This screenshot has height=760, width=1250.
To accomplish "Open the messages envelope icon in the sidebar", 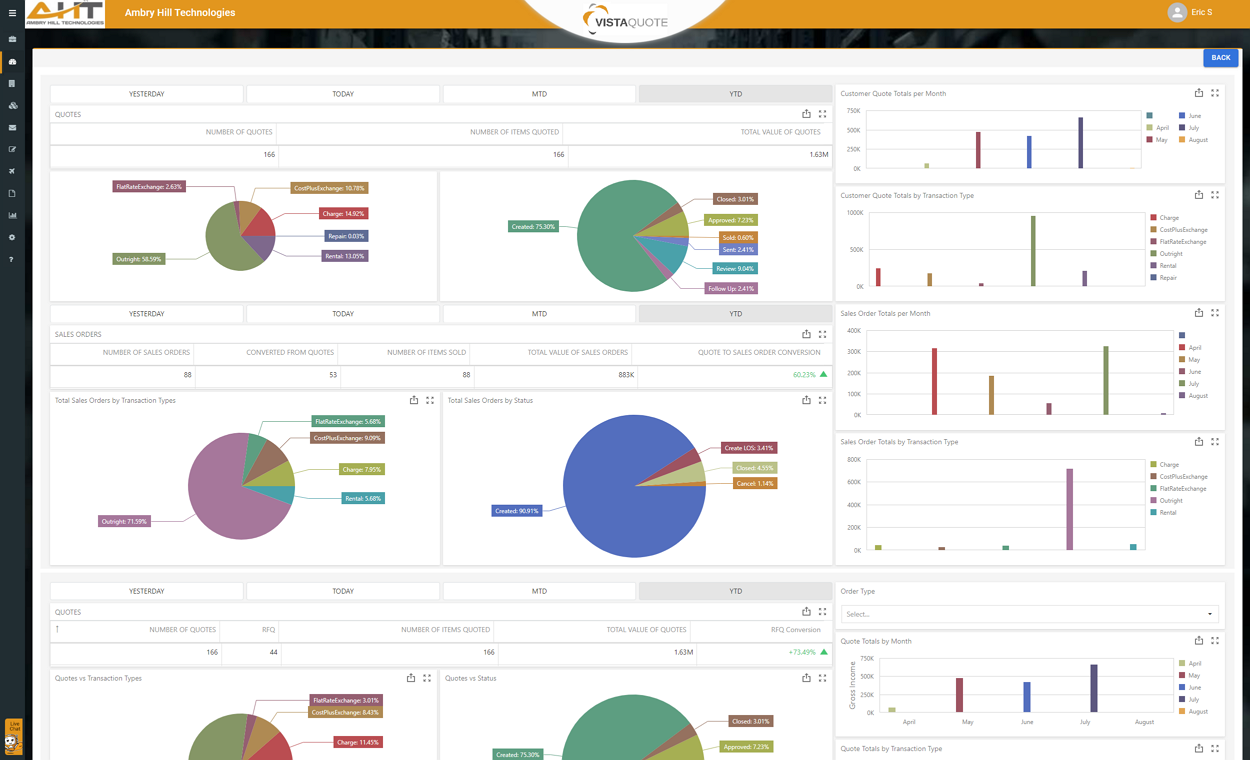I will pyautogui.click(x=11, y=127).
